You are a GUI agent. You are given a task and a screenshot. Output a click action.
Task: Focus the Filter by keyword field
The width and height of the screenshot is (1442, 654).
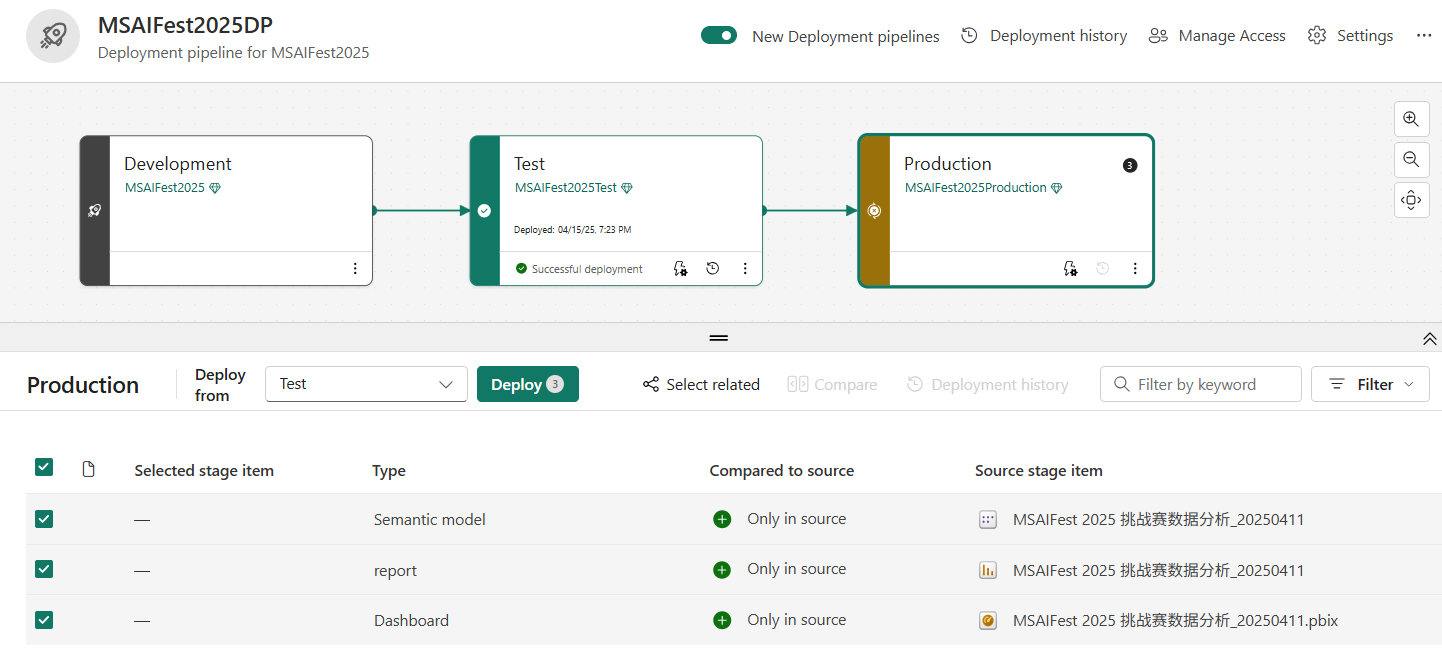1201,384
